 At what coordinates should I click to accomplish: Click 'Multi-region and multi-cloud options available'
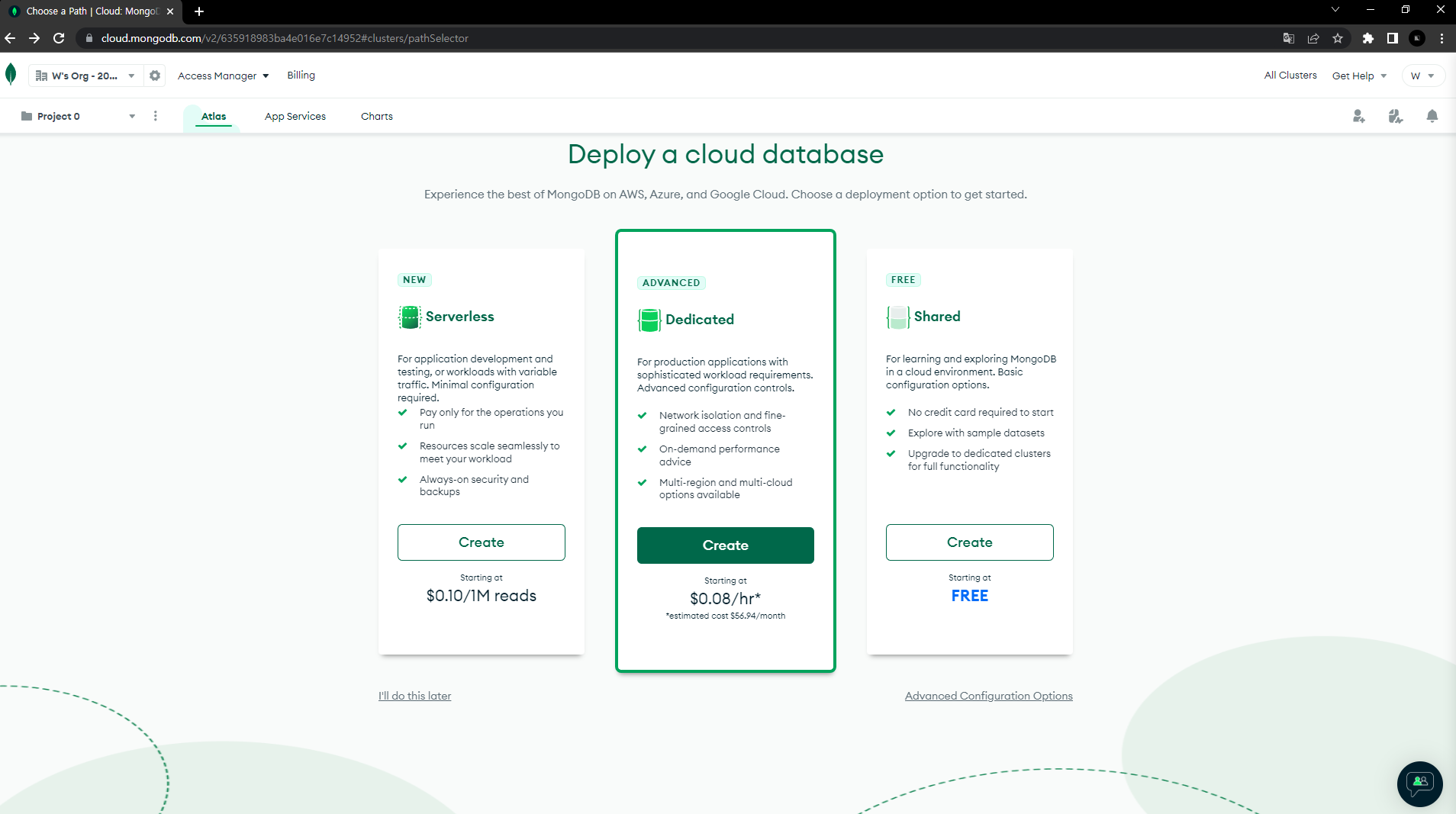pos(726,488)
